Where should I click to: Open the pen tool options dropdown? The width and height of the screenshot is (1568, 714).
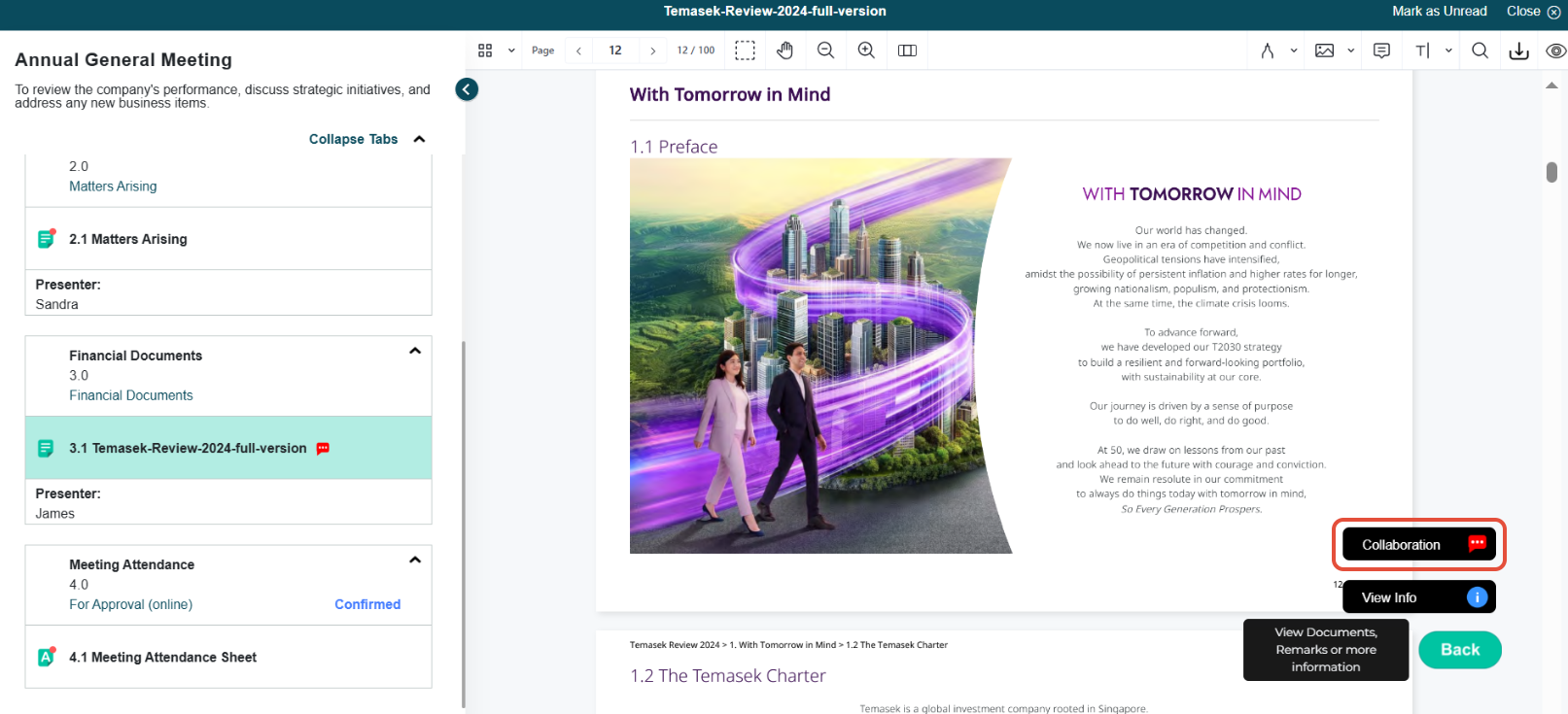coord(1294,51)
